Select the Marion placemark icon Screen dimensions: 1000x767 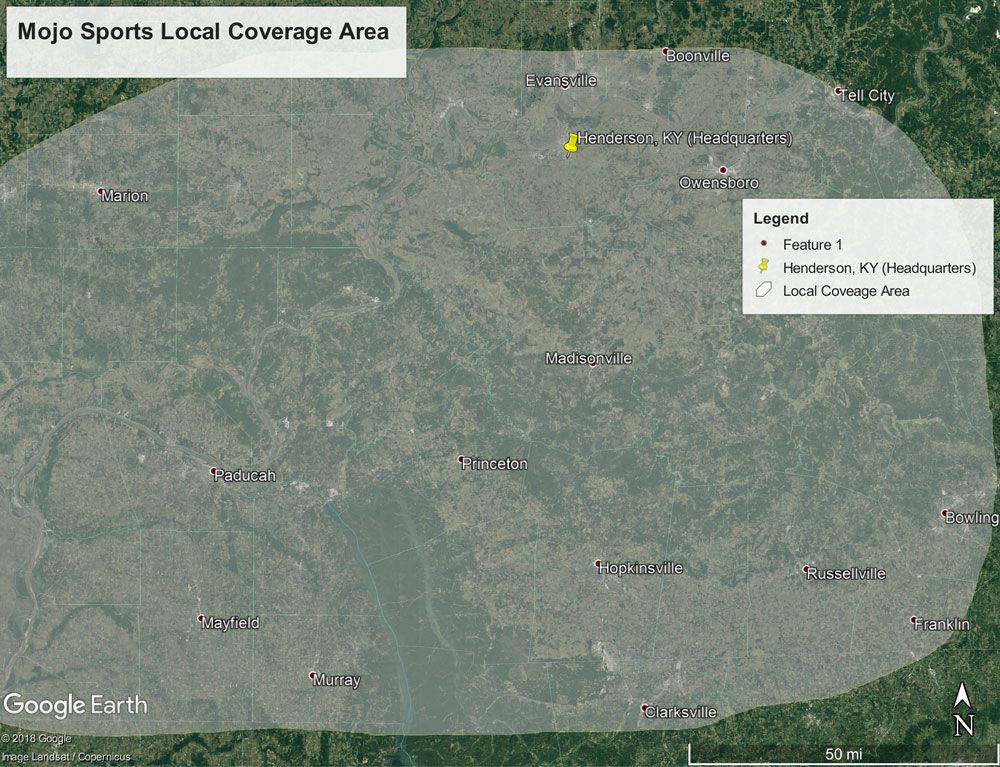[x=99, y=189]
